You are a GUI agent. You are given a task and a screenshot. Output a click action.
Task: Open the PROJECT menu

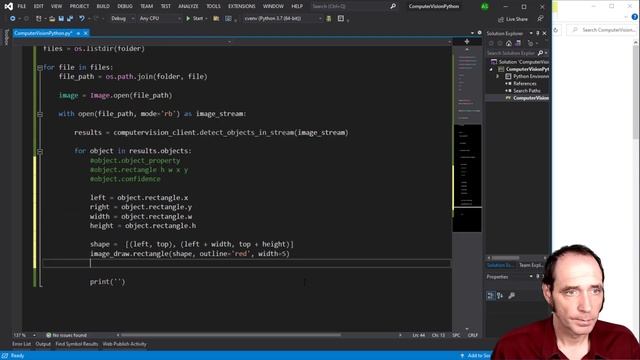pyautogui.click(x=79, y=6)
